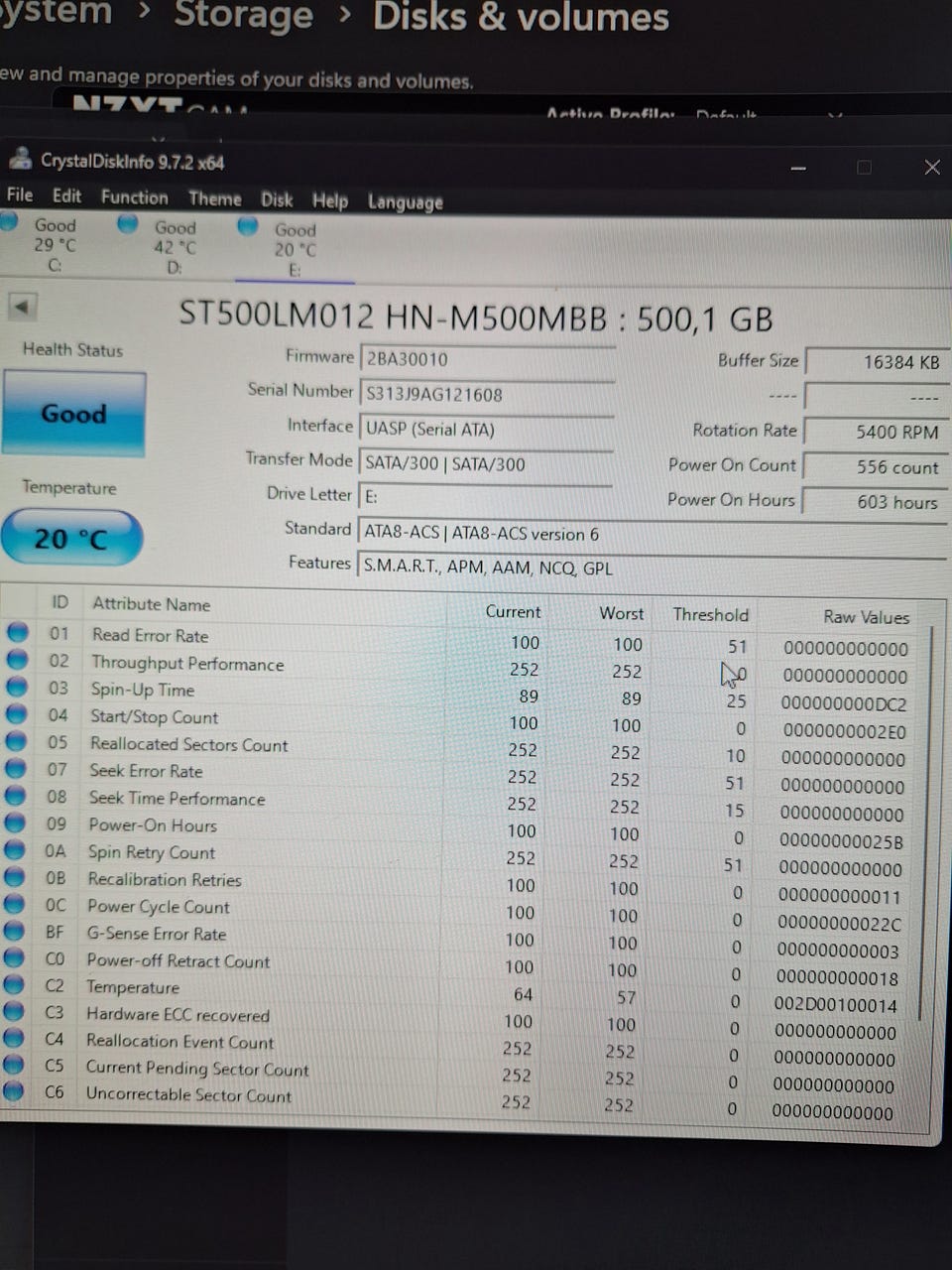Open the File menu in CrystalDiskInfo
The height and width of the screenshot is (1270, 952).
click(20, 194)
